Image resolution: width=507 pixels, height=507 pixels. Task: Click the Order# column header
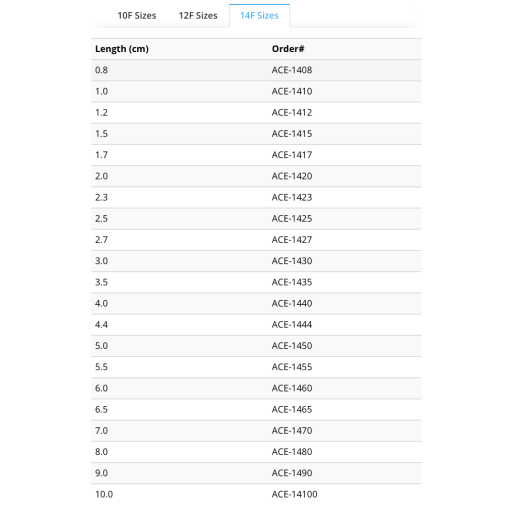tap(288, 49)
